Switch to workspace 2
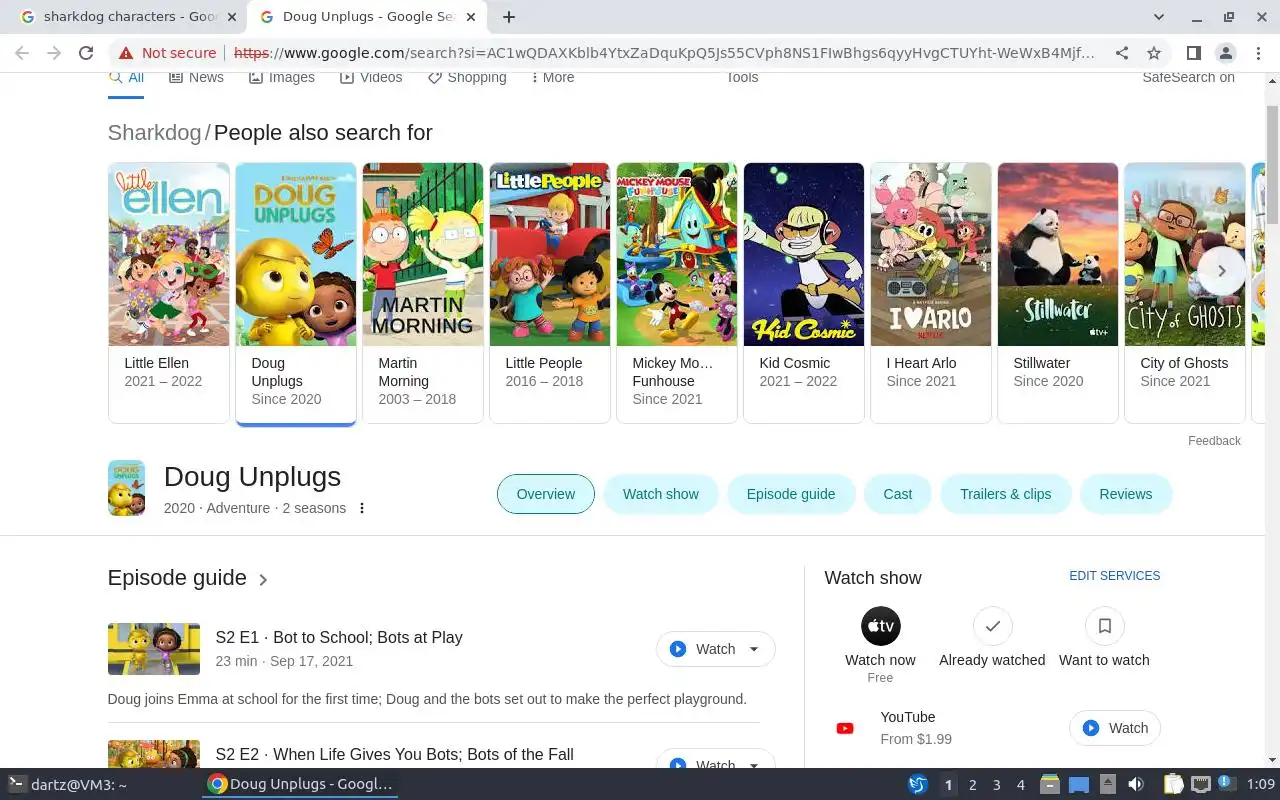1280x800 pixels. pos(972,785)
